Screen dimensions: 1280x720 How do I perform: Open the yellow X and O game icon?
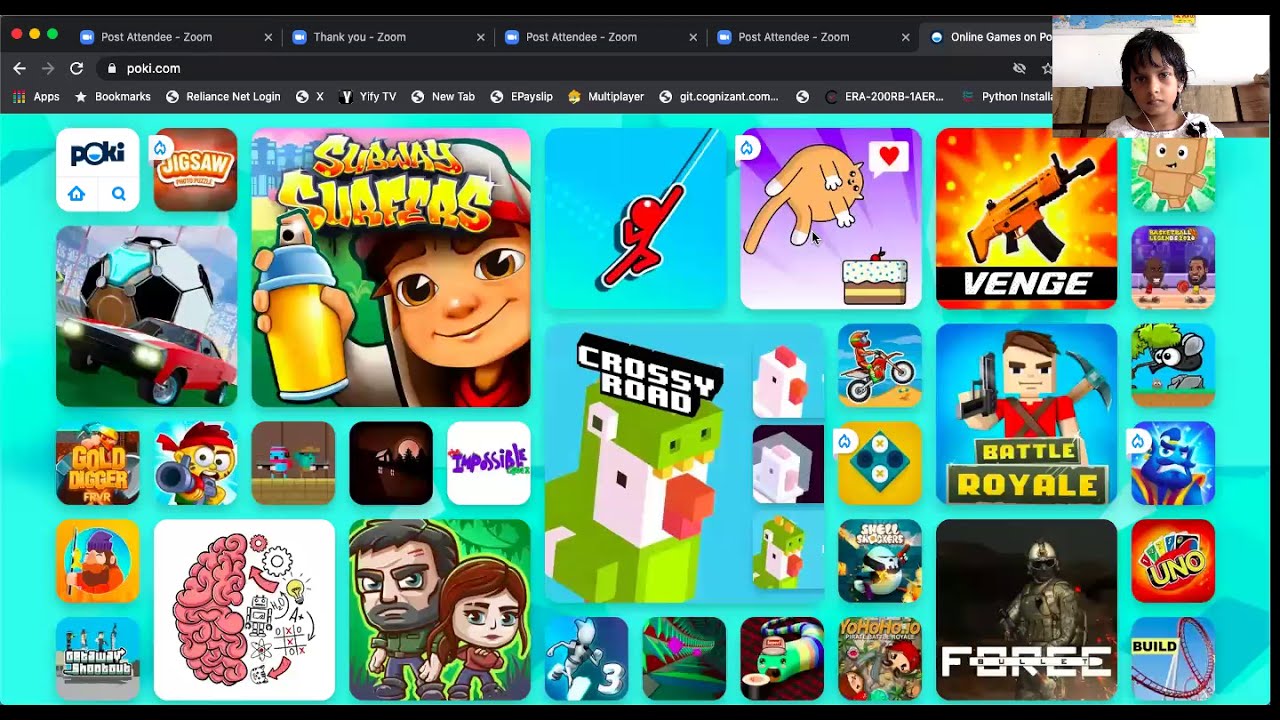[880, 463]
